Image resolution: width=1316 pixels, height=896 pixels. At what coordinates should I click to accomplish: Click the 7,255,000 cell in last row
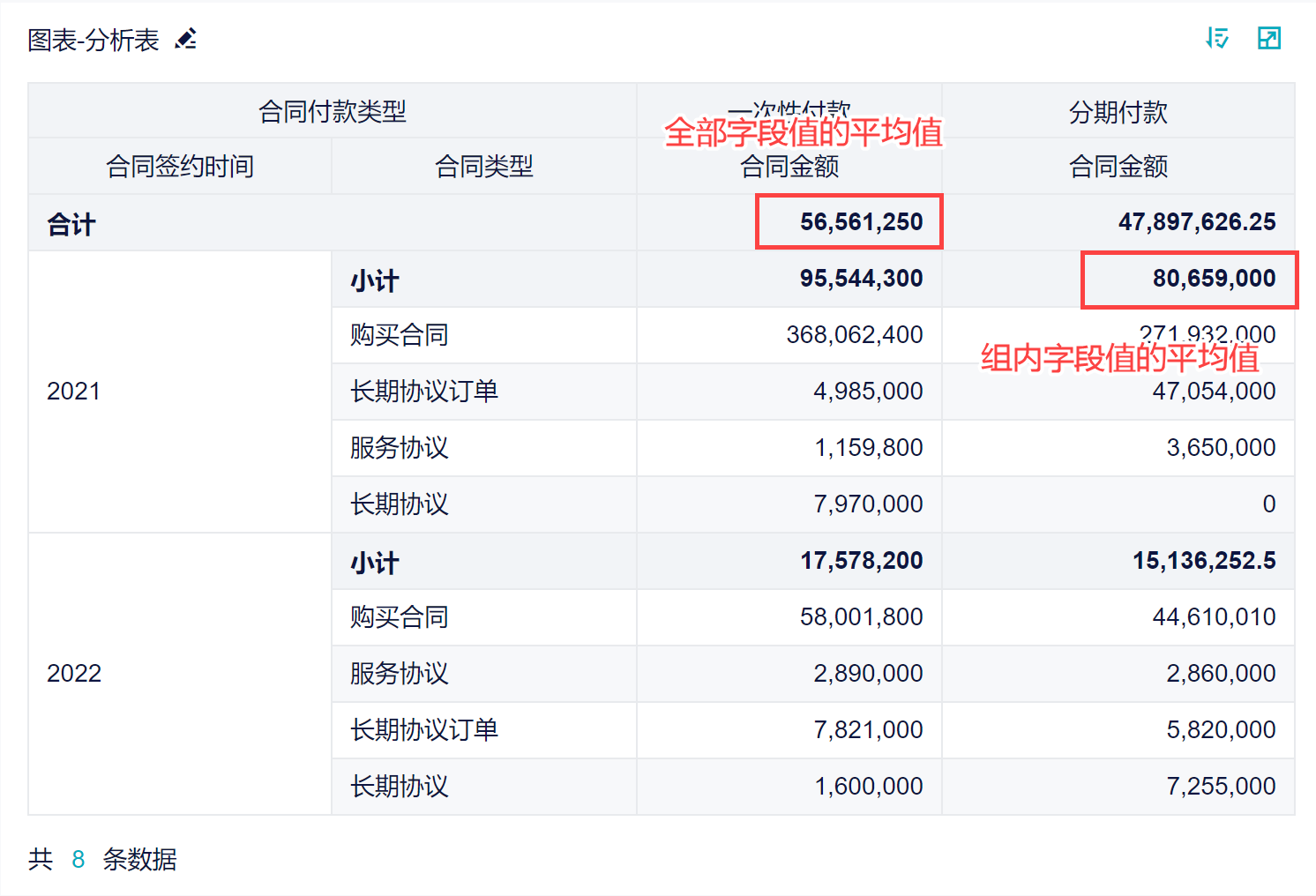click(1220, 786)
